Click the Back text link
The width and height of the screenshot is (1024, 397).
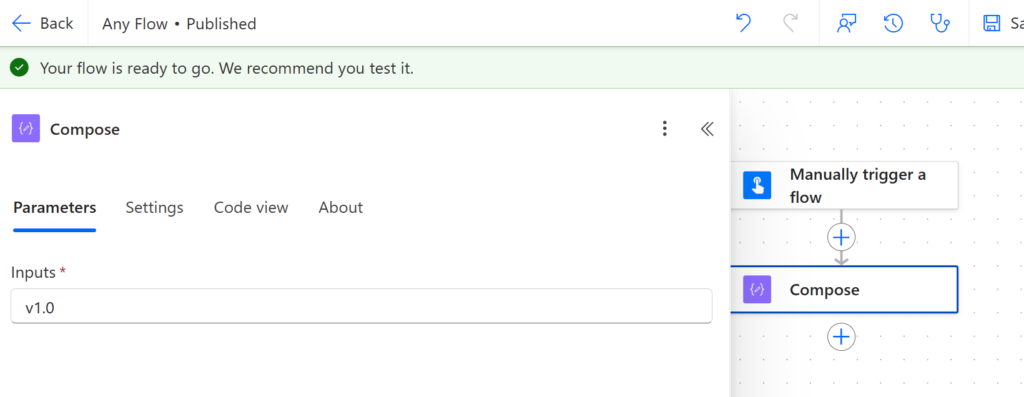coord(56,24)
